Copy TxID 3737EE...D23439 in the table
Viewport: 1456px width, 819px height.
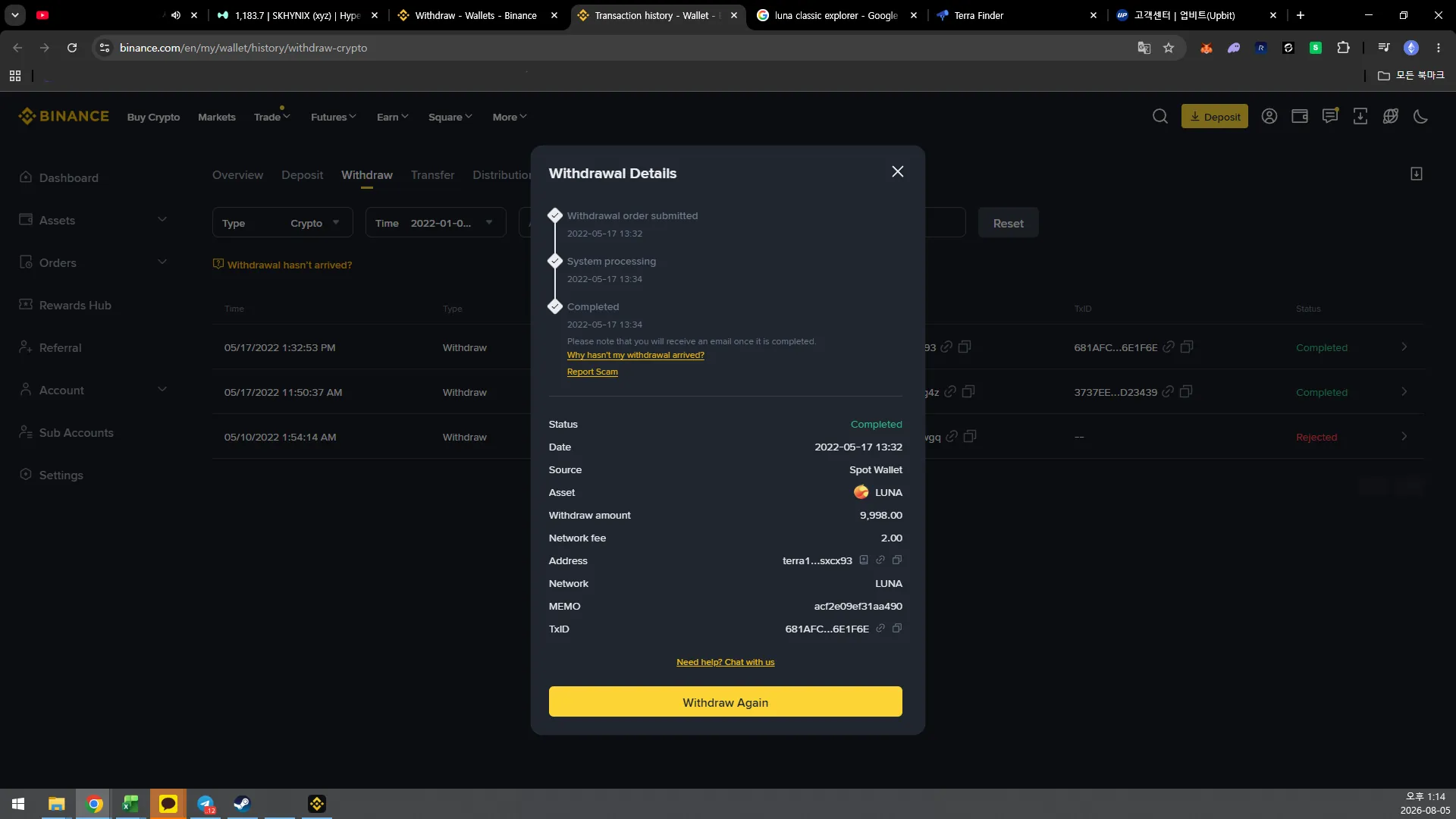click(1187, 392)
